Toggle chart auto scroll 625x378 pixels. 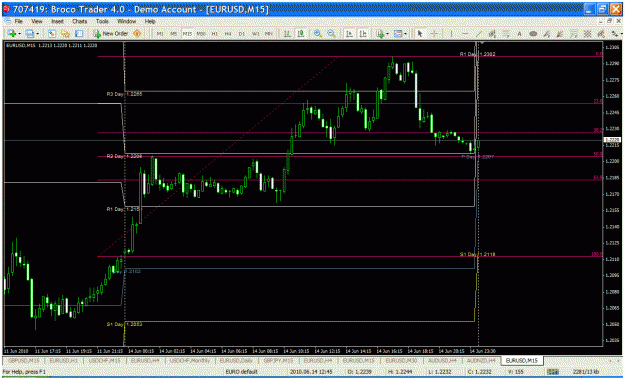(x=349, y=34)
